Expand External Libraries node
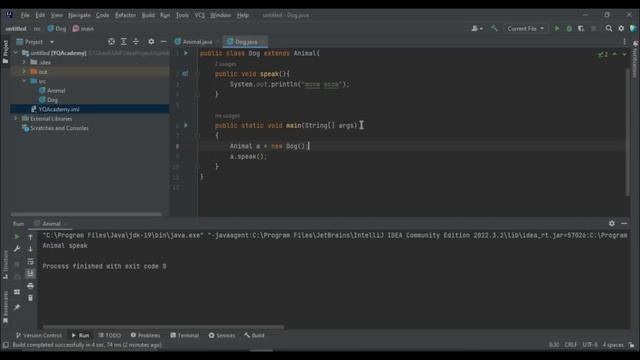This screenshot has width=640, height=360. tap(16, 119)
